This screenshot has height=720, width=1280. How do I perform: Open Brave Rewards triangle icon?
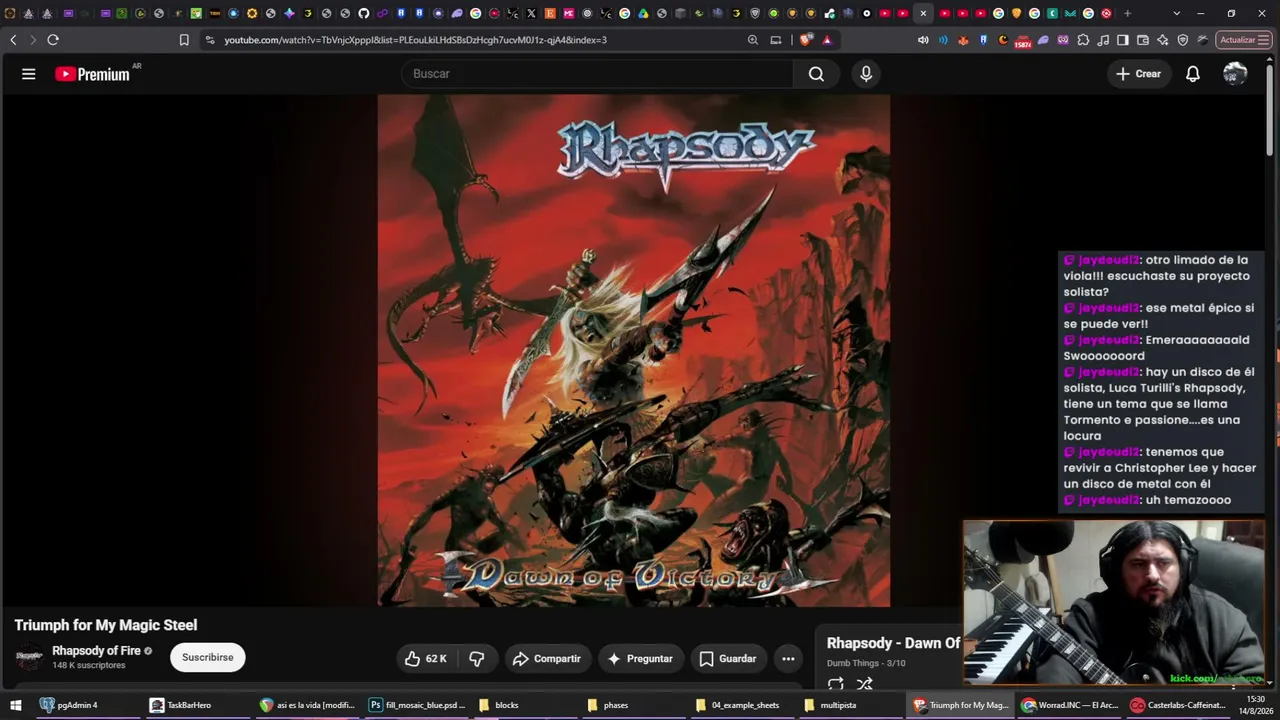coord(827,40)
